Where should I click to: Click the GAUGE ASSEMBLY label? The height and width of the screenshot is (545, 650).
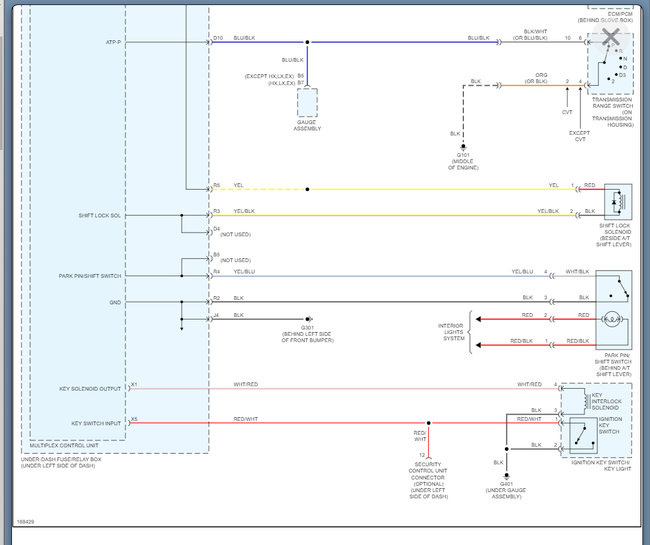coord(307,126)
